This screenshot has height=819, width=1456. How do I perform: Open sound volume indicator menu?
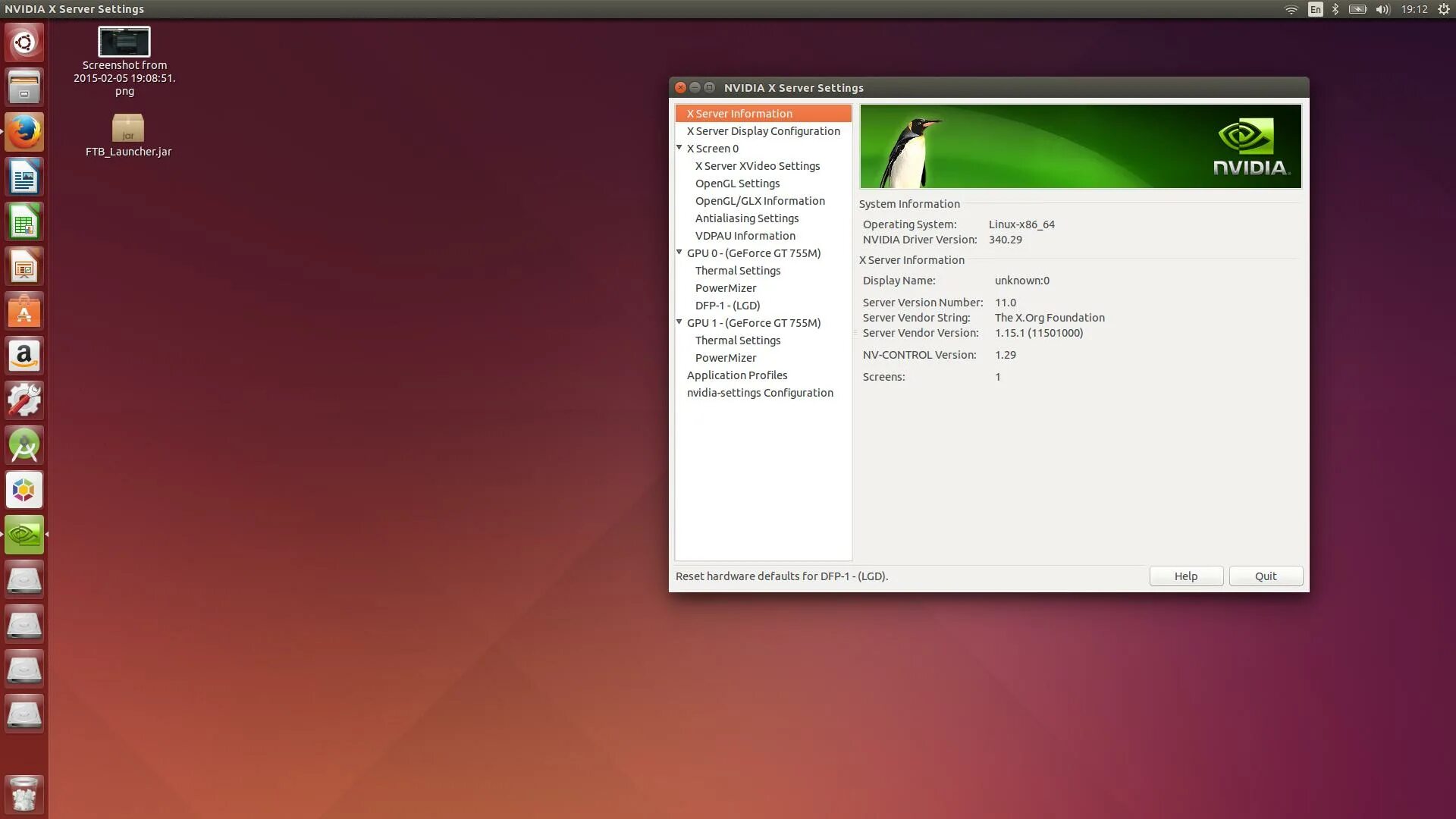tap(1382, 9)
